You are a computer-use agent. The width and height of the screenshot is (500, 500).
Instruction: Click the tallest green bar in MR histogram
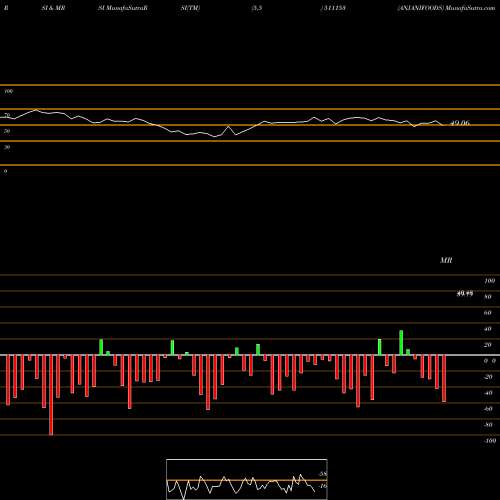click(x=401, y=343)
